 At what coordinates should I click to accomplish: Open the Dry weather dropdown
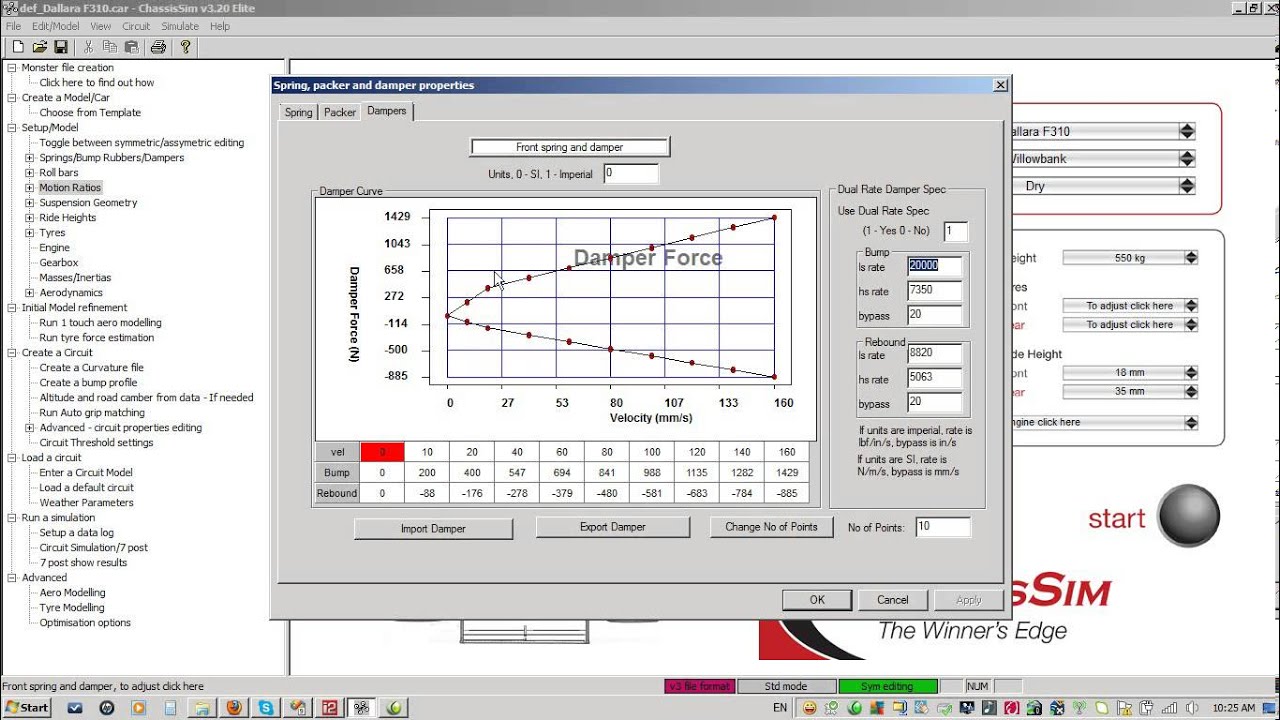[x=1186, y=186]
